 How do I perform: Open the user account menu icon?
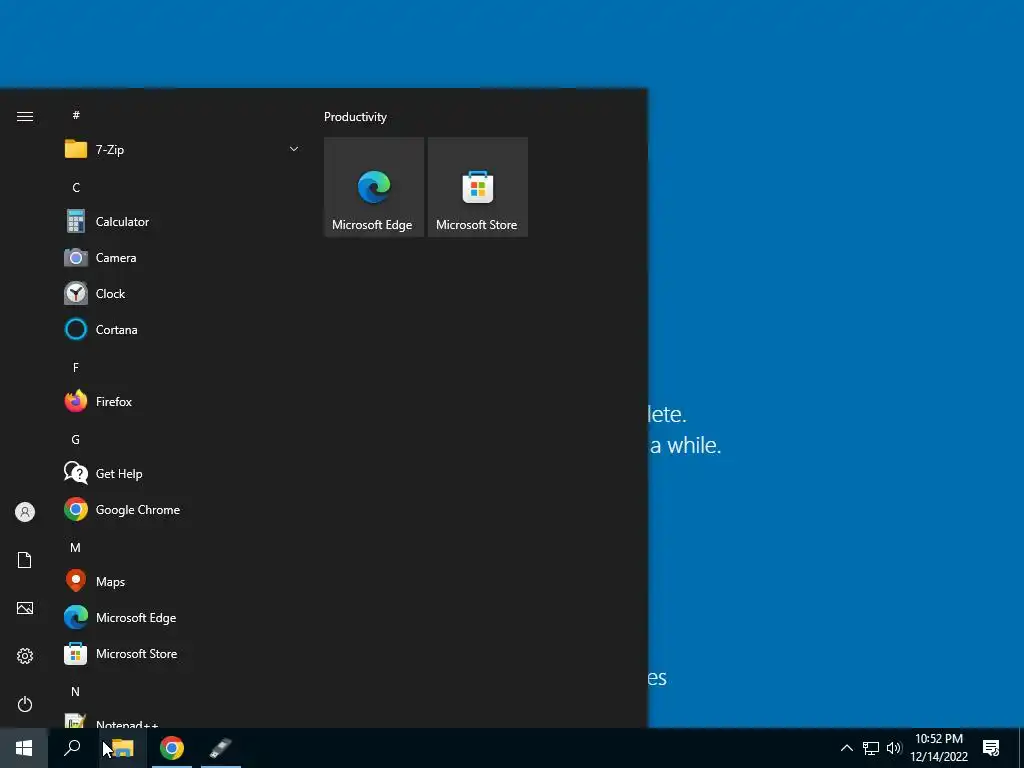click(25, 512)
